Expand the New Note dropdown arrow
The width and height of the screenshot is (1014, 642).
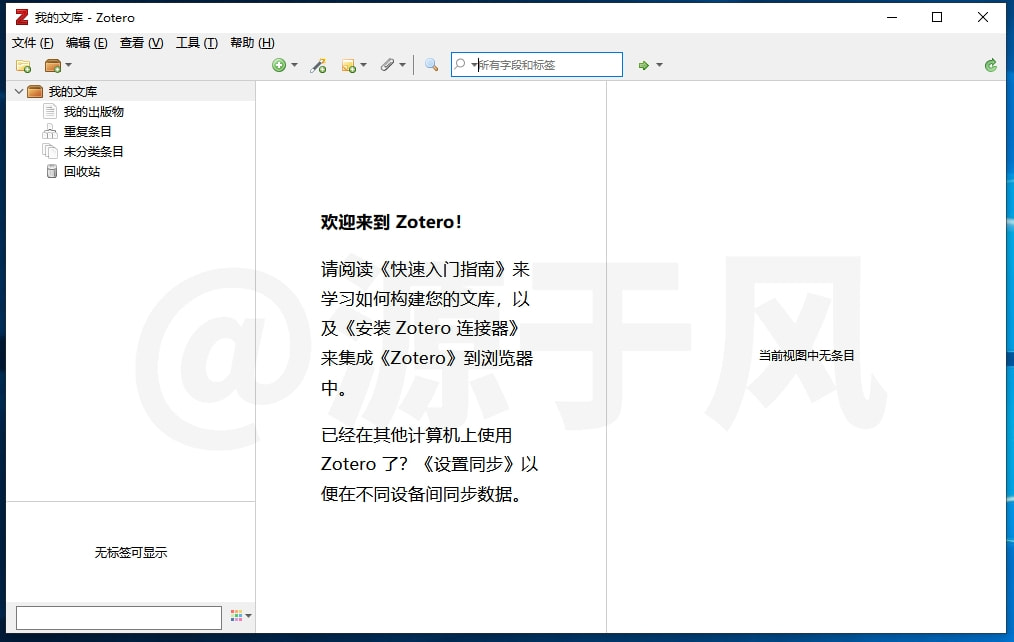(363, 65)
